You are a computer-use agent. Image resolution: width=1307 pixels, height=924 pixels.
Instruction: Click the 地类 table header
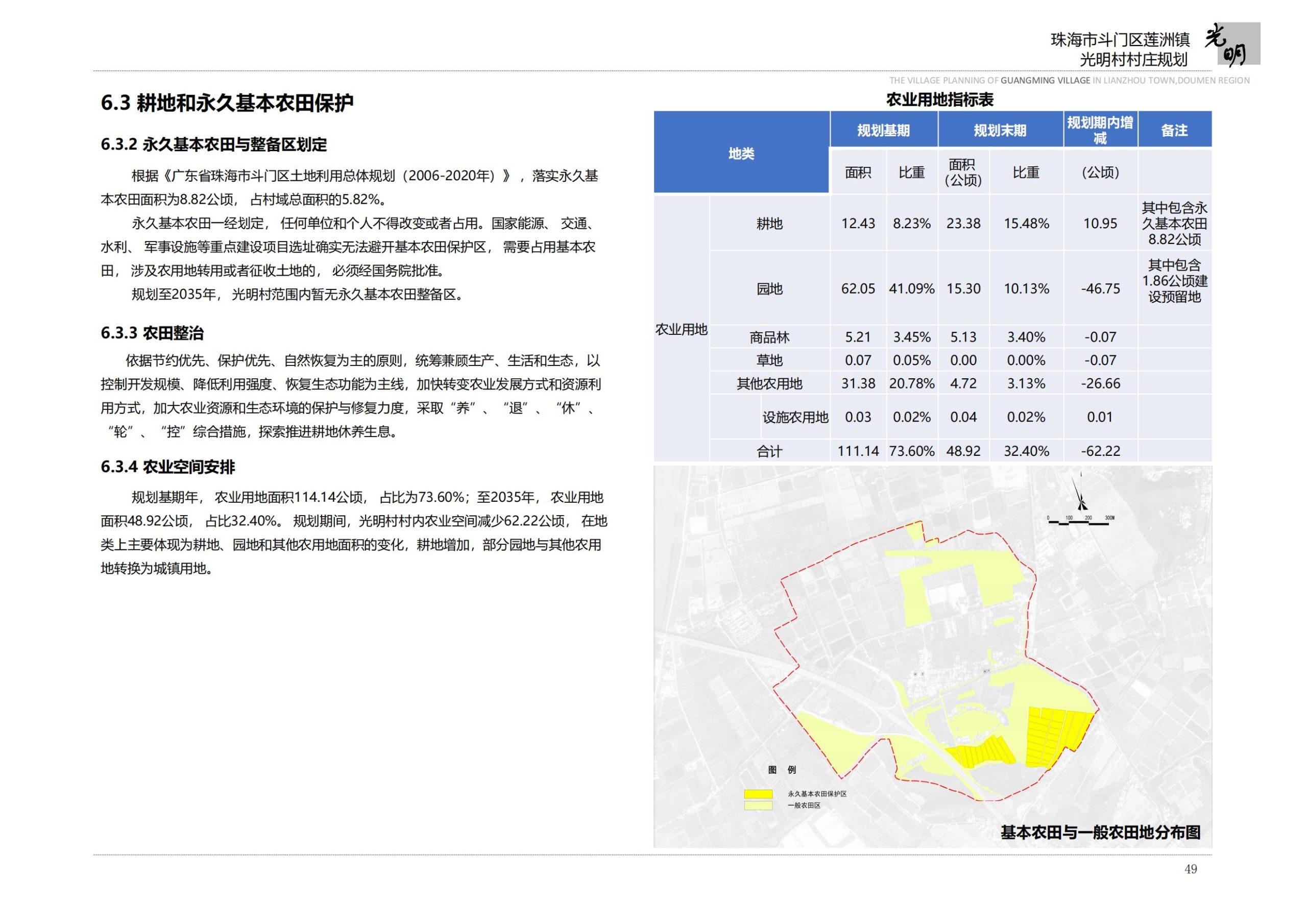741,153
